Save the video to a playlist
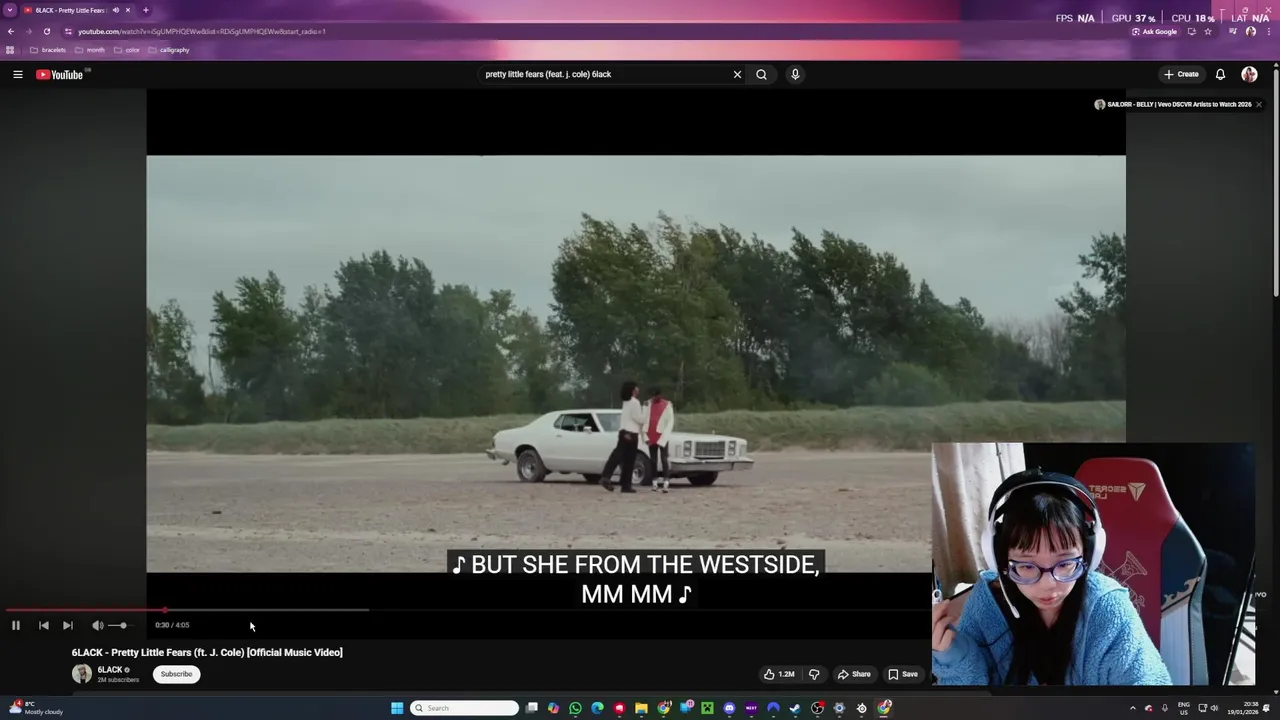This screenshot has width=1280, height=720. (903, 674)
